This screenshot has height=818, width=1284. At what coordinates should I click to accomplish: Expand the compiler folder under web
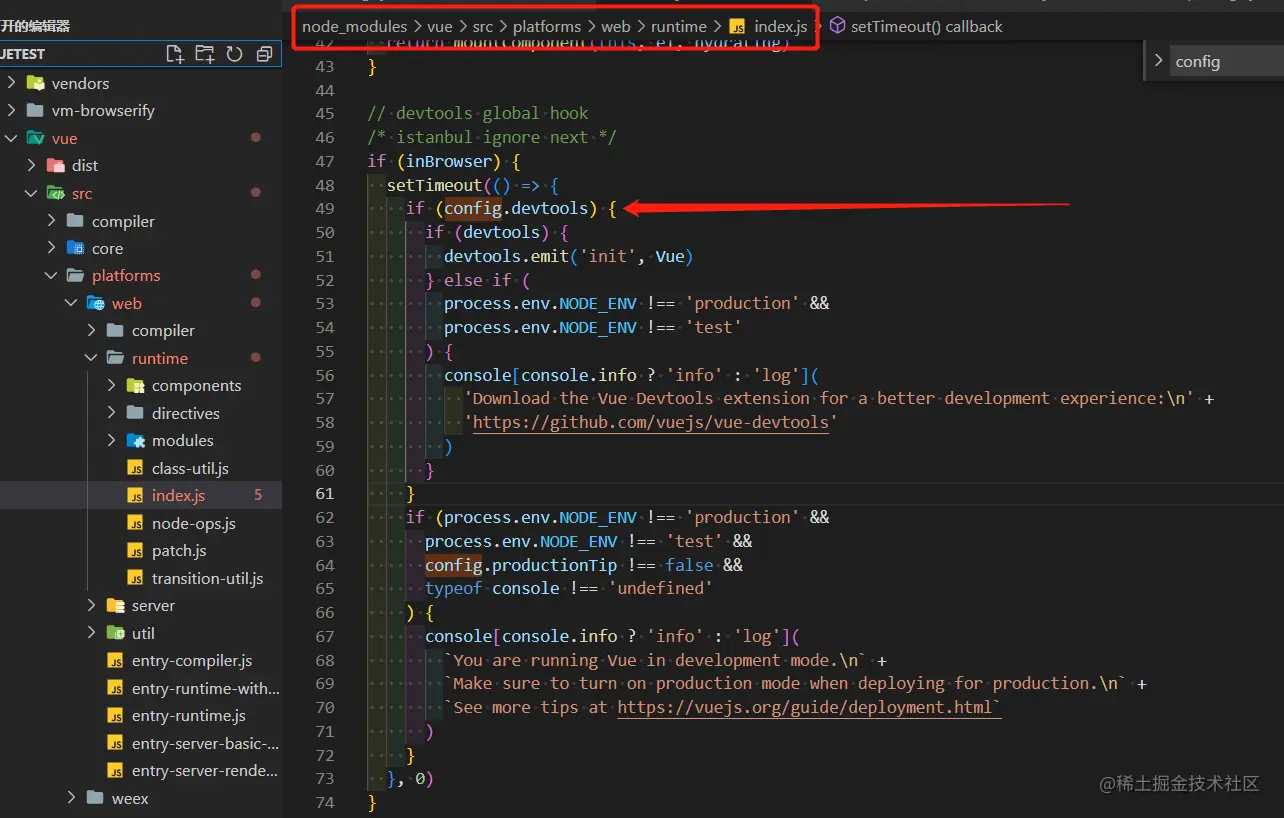(x=92, y=331)
